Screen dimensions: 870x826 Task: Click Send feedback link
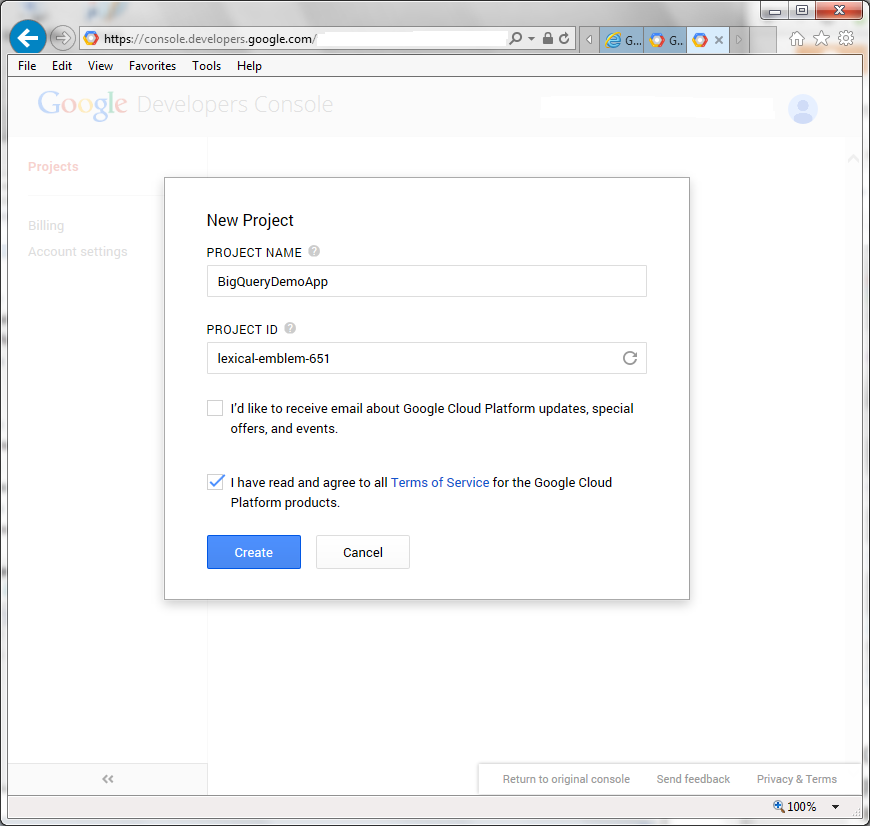coord(693,779)
